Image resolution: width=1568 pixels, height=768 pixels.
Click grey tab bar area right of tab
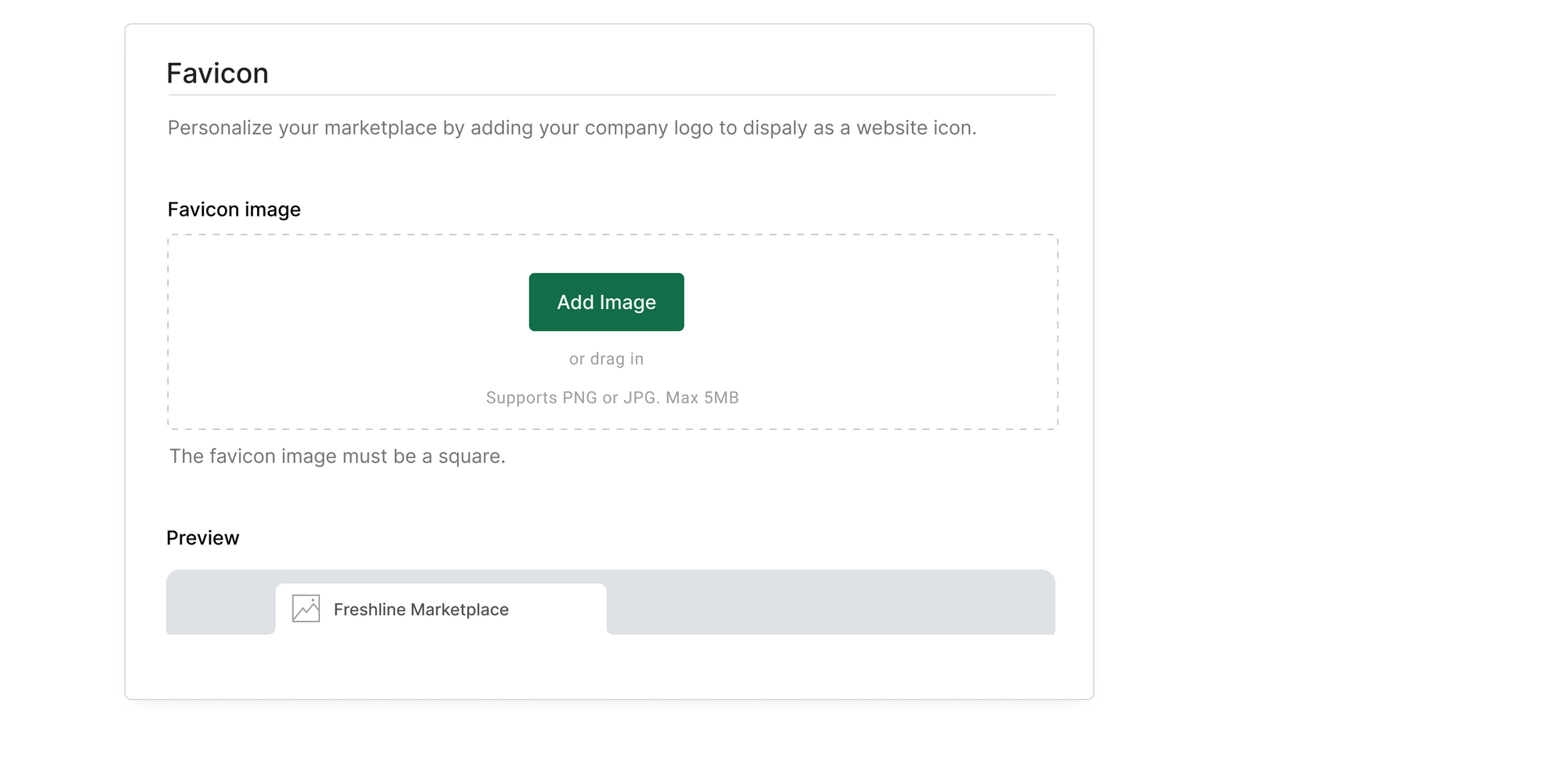[831, 602]
